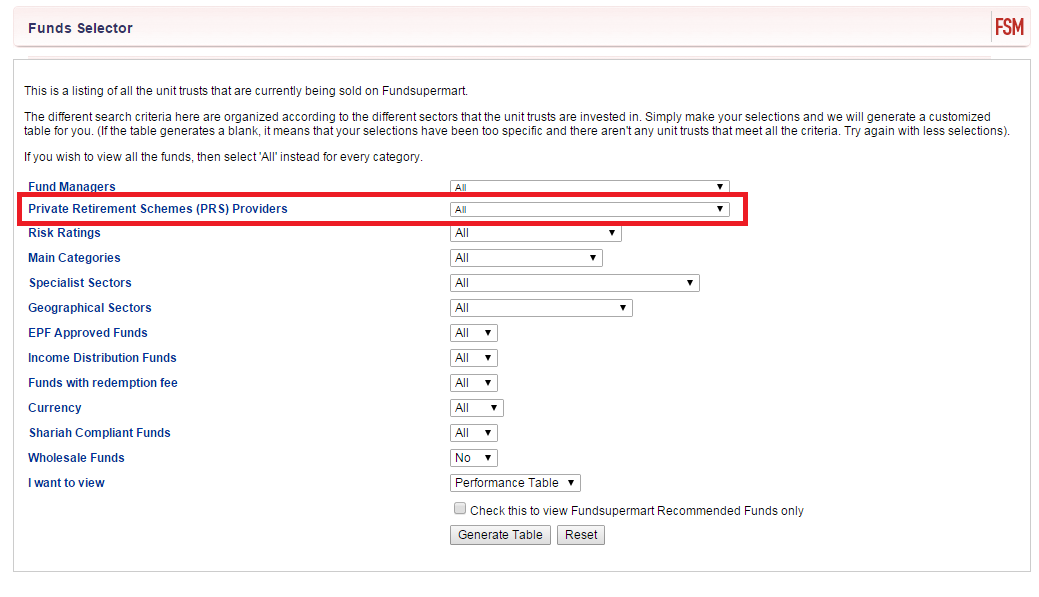
Task: Open Income Distribution Funds dropdown
Action: (474, 358)
